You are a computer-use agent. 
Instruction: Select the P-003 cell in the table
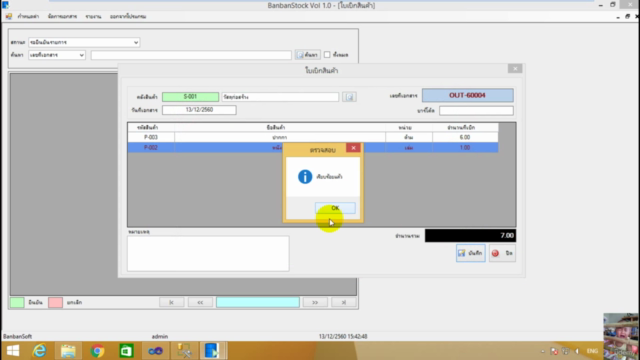(151, 138)
